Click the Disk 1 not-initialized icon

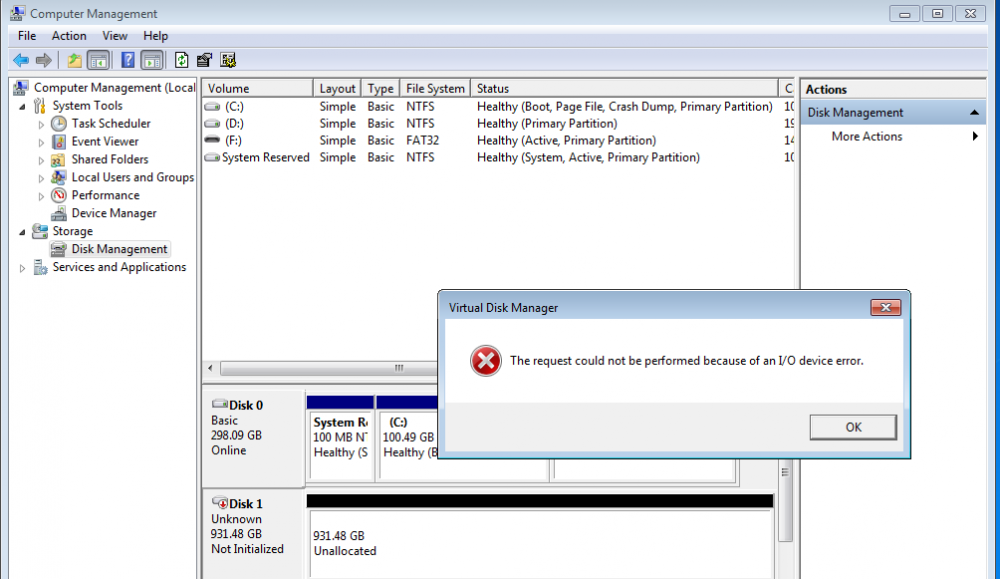coord(220,502)
